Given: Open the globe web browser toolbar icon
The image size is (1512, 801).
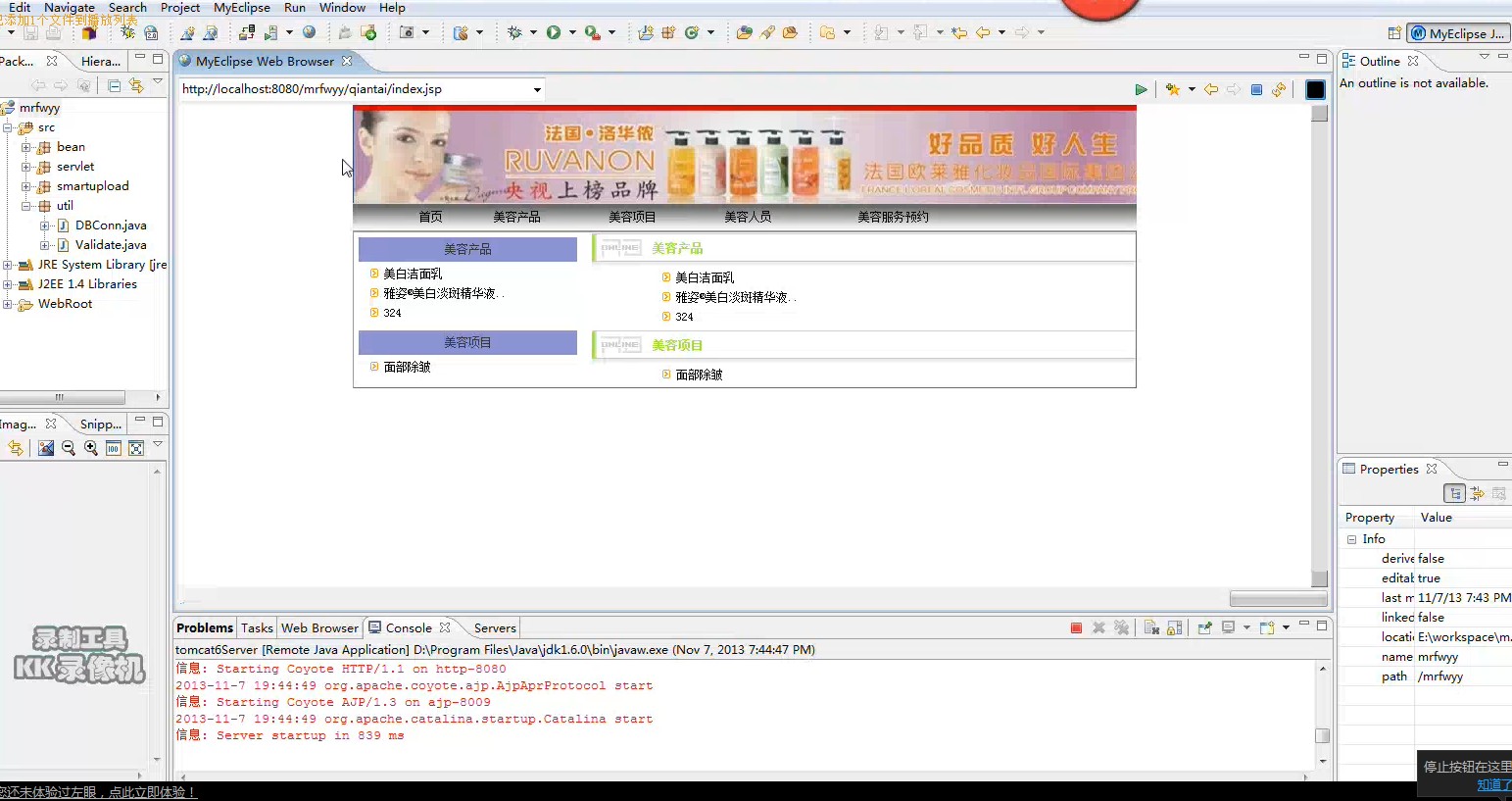Looking at the screenshot, I should 309,32.
